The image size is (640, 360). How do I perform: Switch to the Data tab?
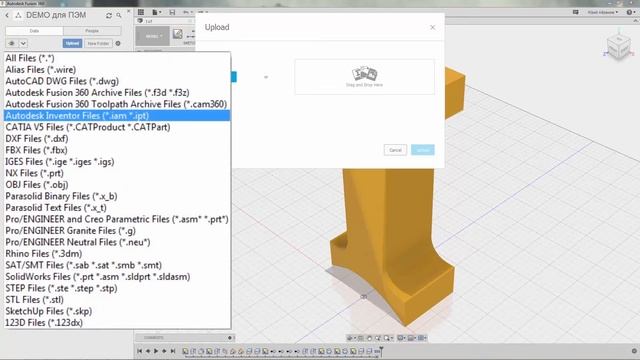34,31
